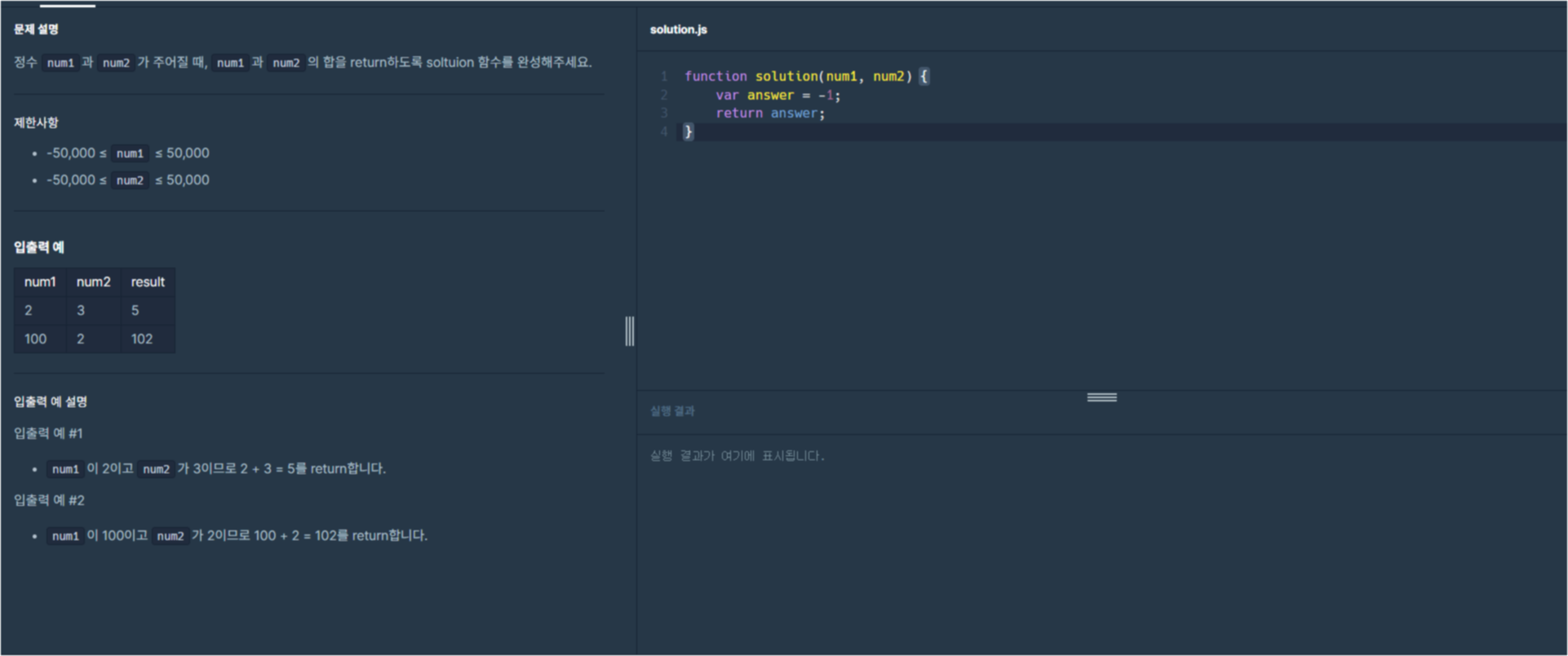Image resolution: width=1568 pixels, height=656 pixels.
Task: Click the result cell showing 102
Action: click(148, 339)
